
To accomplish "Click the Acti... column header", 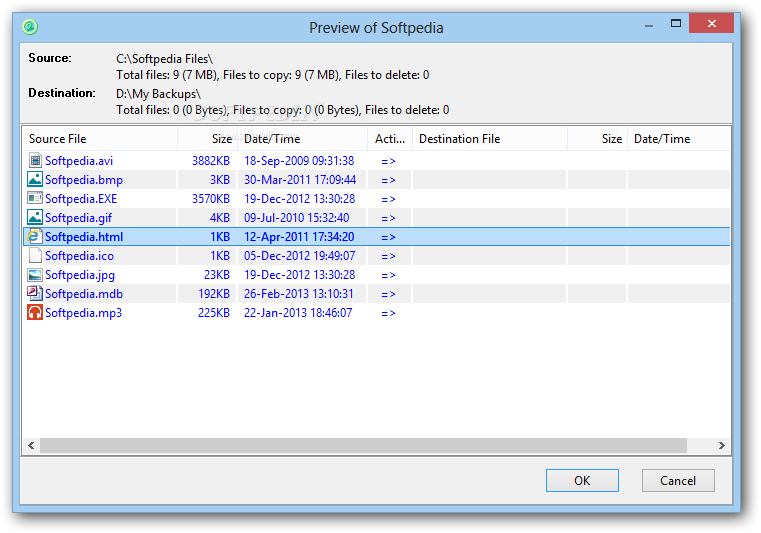I will 390,139.
